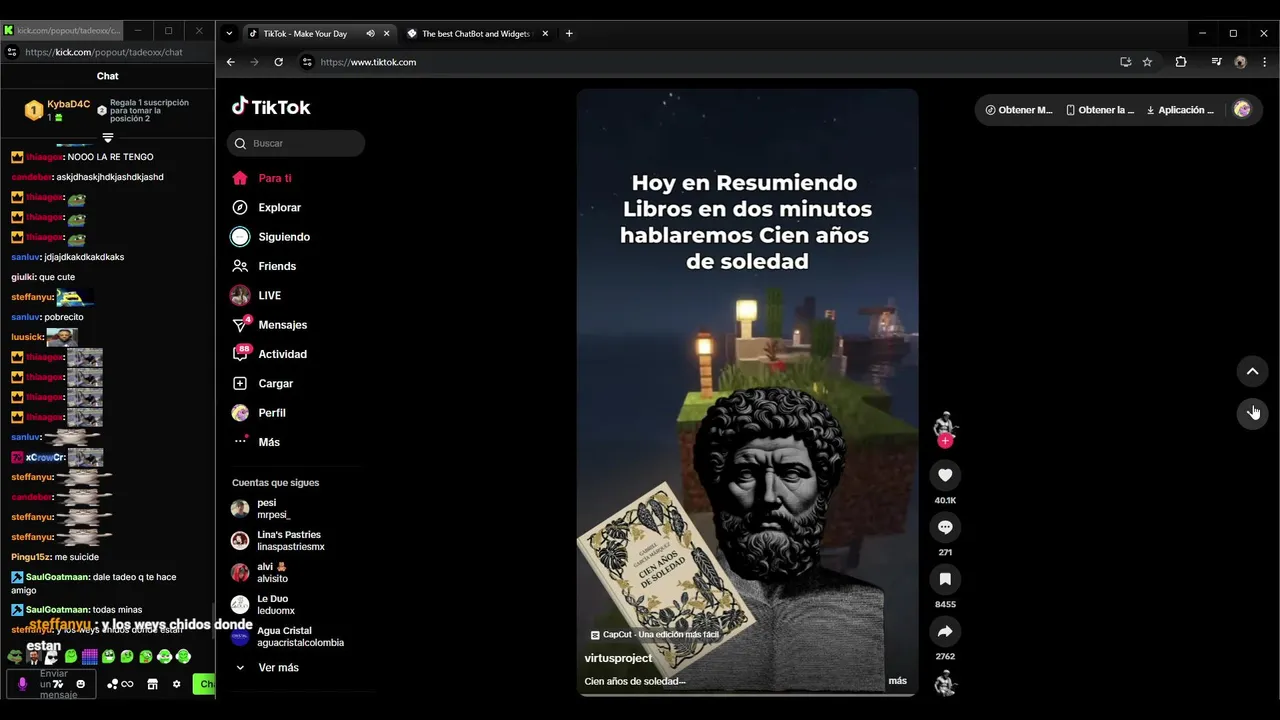Open the virtusproject username on the video
The image size is (1280, 720).
(618, 658)
